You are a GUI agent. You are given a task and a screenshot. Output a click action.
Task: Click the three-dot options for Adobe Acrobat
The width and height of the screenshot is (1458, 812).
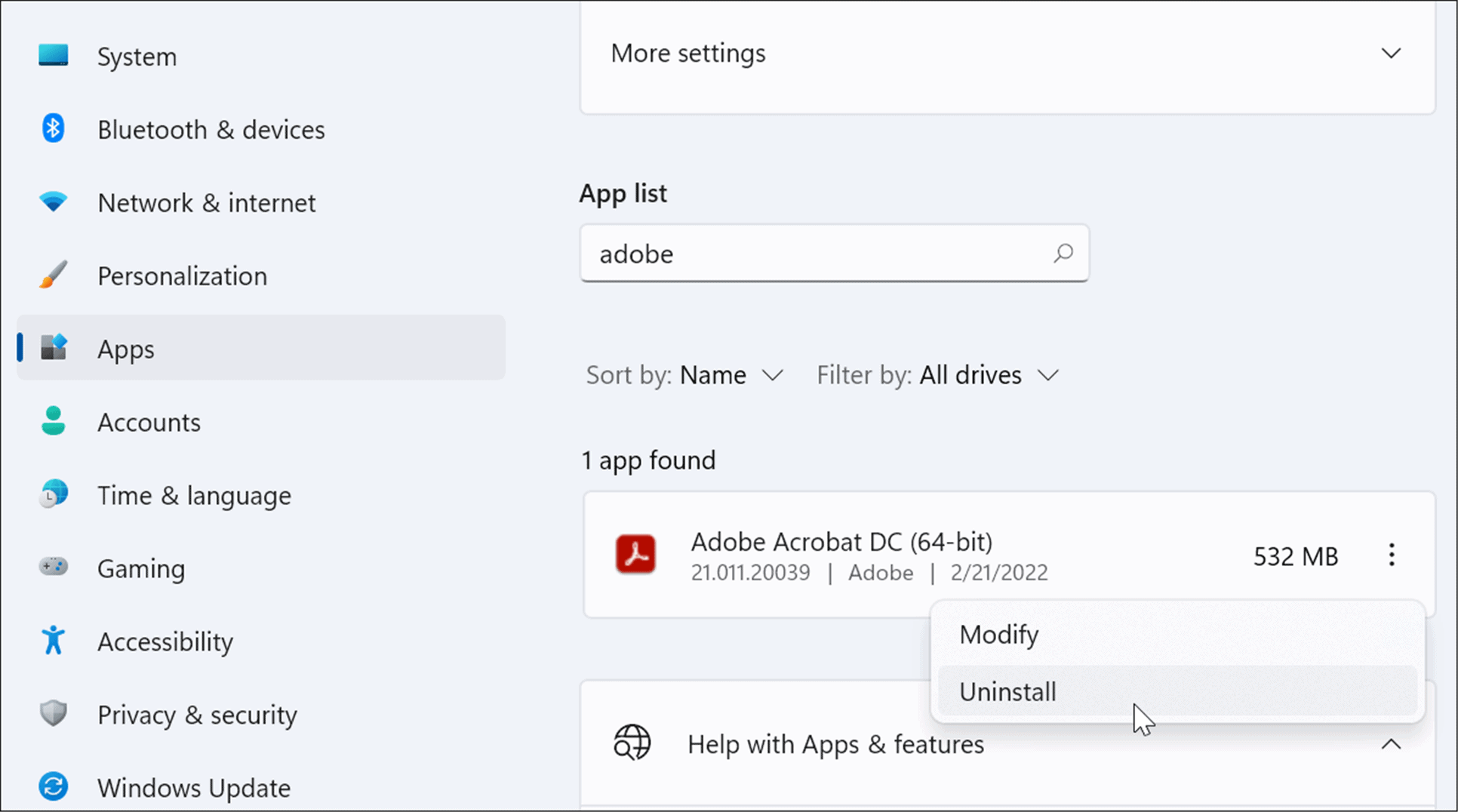[1392, 555]
